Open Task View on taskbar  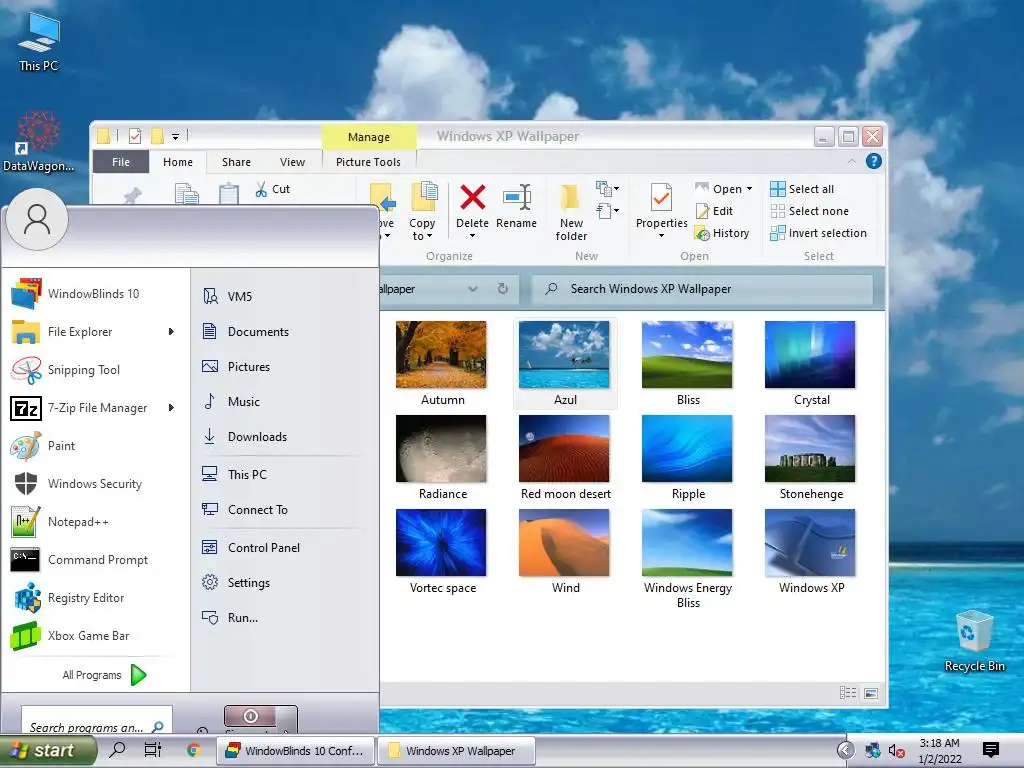[153, 750]
